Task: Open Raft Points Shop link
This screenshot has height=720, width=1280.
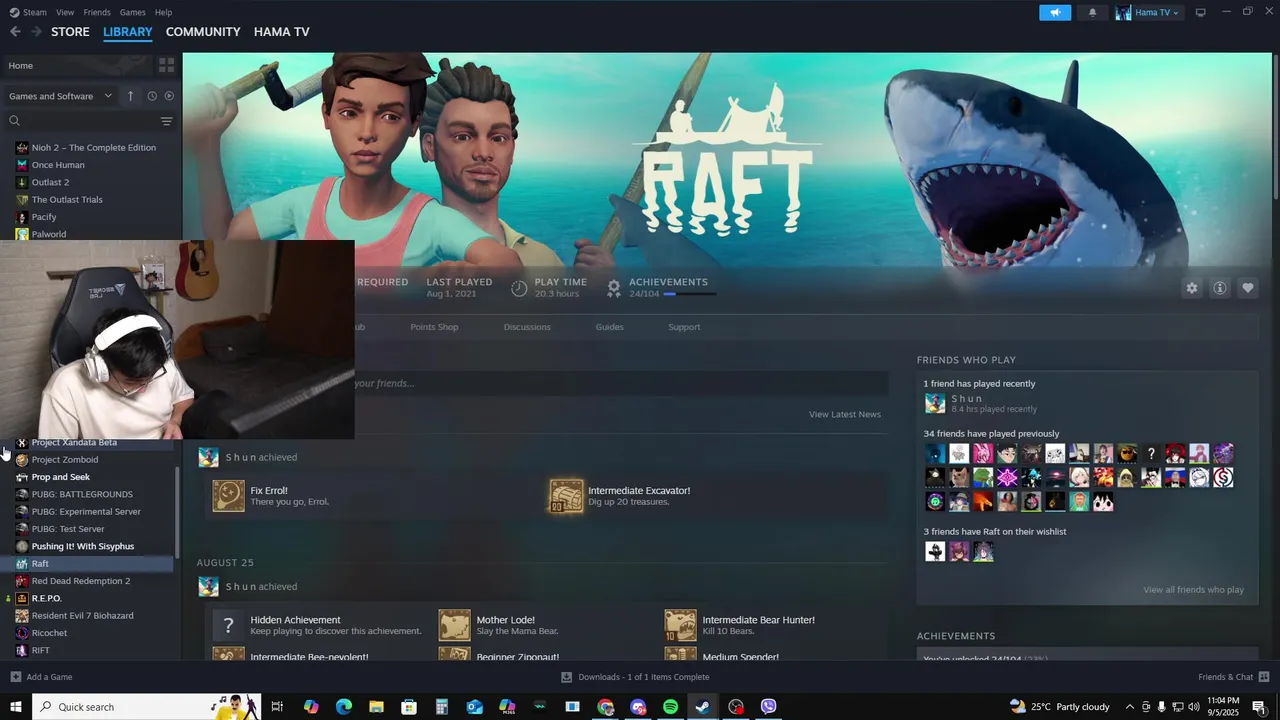Action: click(x=434, y=327)
